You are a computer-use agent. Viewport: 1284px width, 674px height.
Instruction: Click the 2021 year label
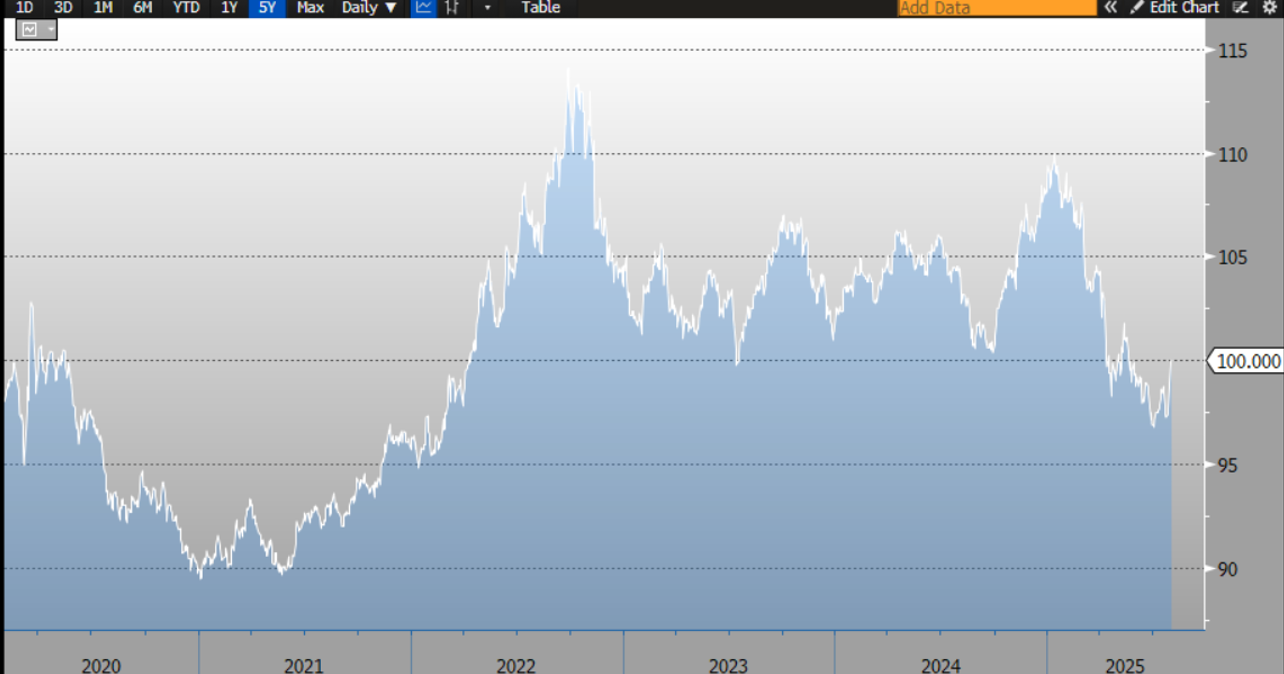(304, 665)
